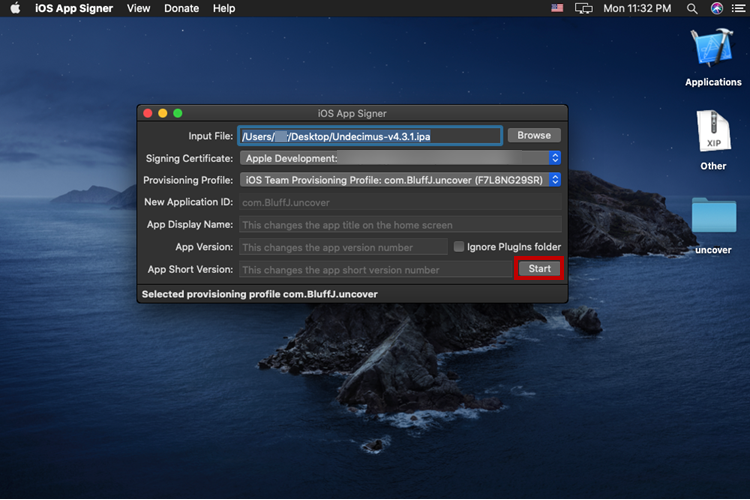
Task: Open the Applications desktop icon
Action: pos(713,57)
